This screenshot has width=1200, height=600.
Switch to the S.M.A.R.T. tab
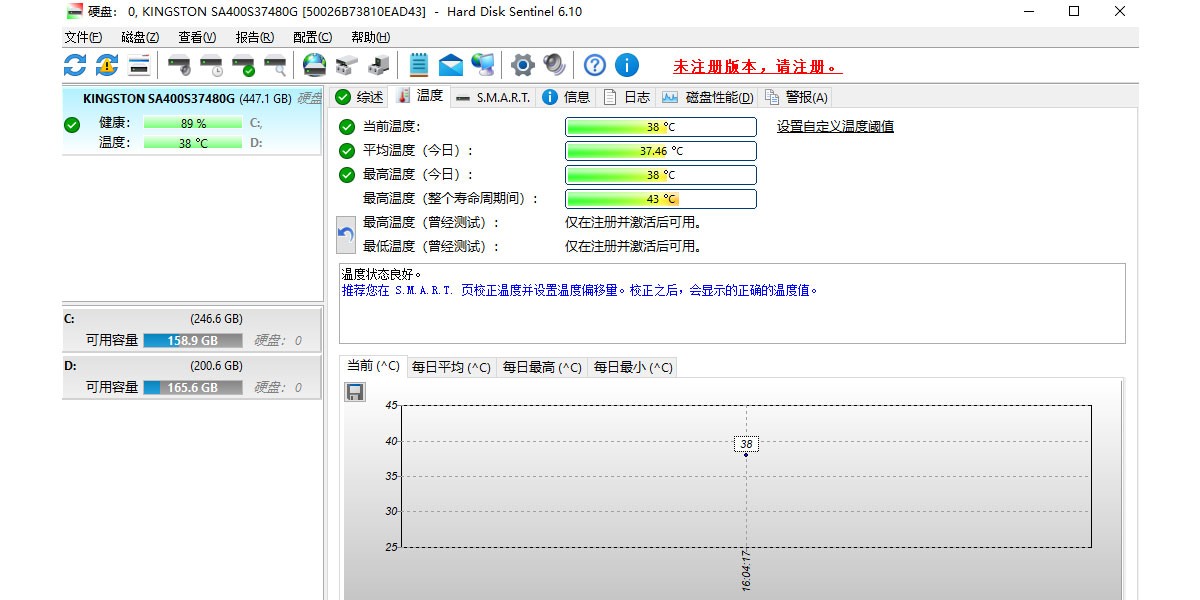coord(492,97)
